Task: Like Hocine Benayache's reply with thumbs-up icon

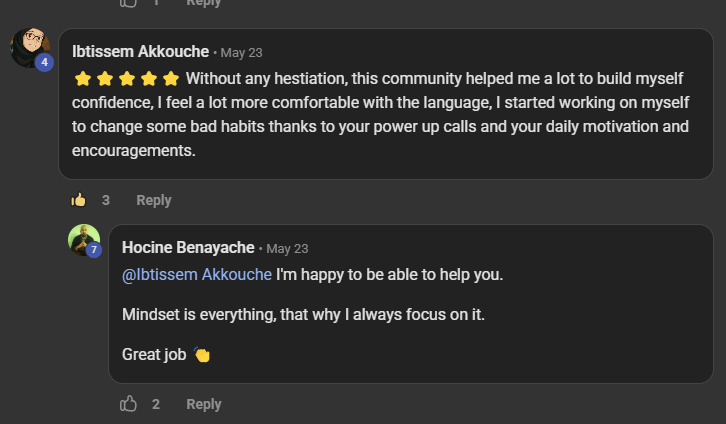Action: tap(128, 404)
